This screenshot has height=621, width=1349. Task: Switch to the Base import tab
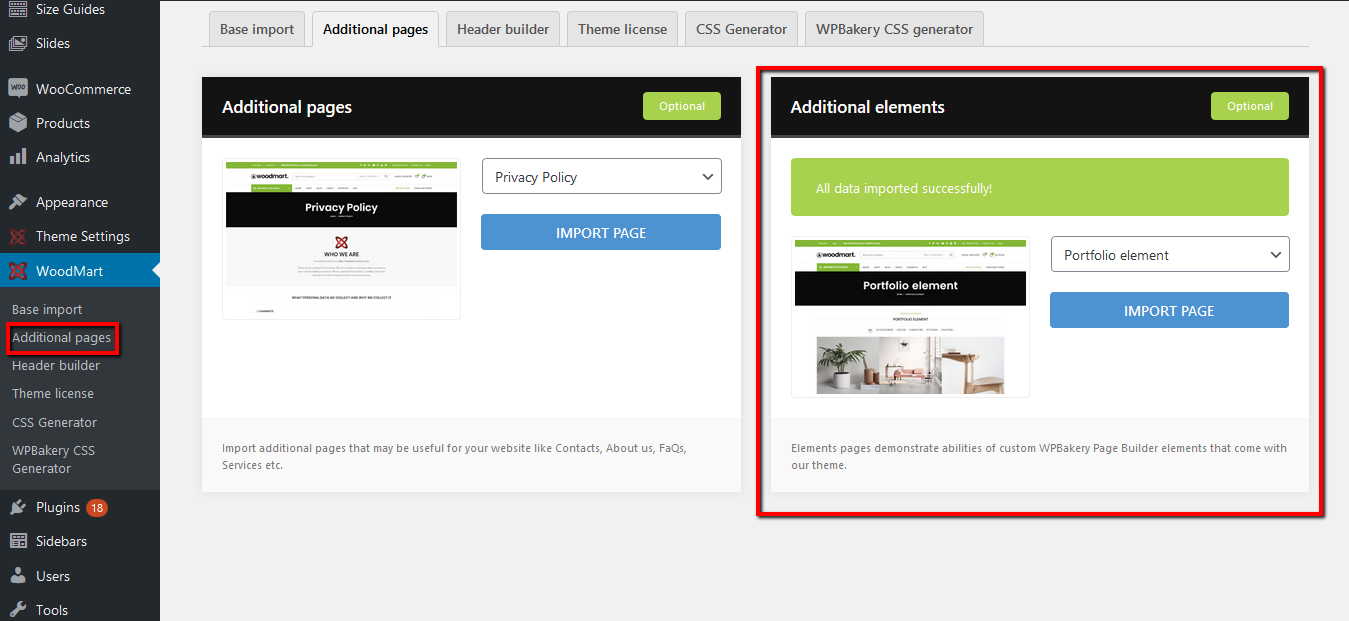point(257,29)
